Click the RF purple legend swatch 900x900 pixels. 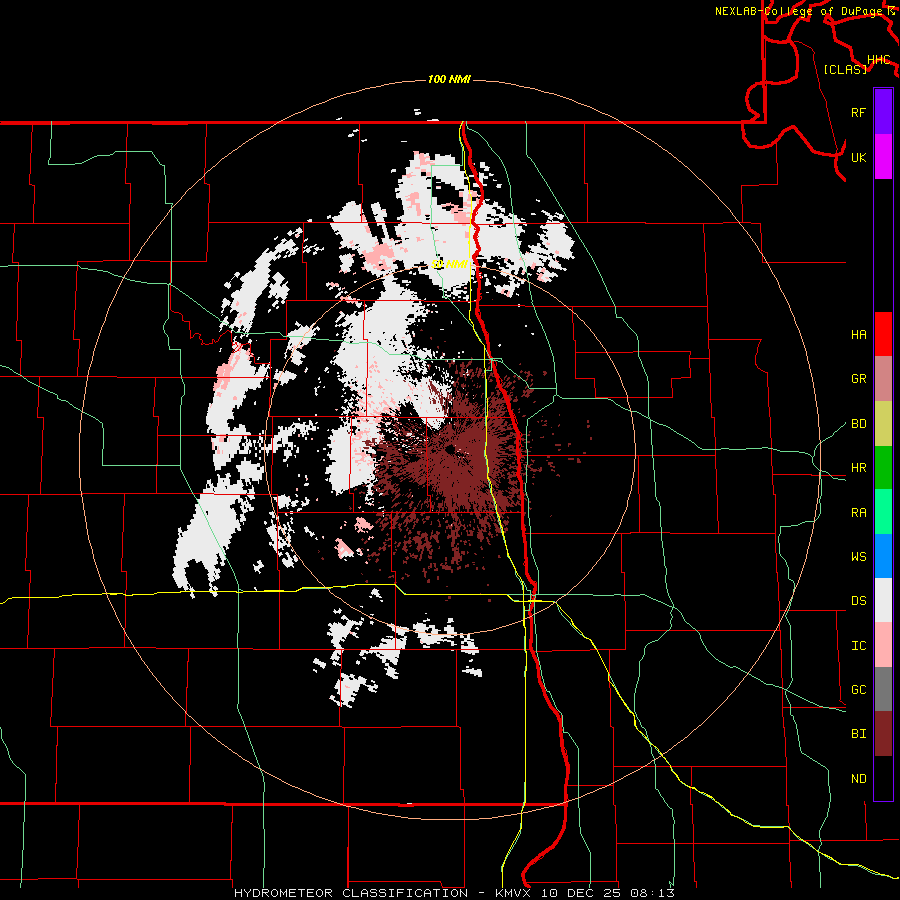click(883, 112)
